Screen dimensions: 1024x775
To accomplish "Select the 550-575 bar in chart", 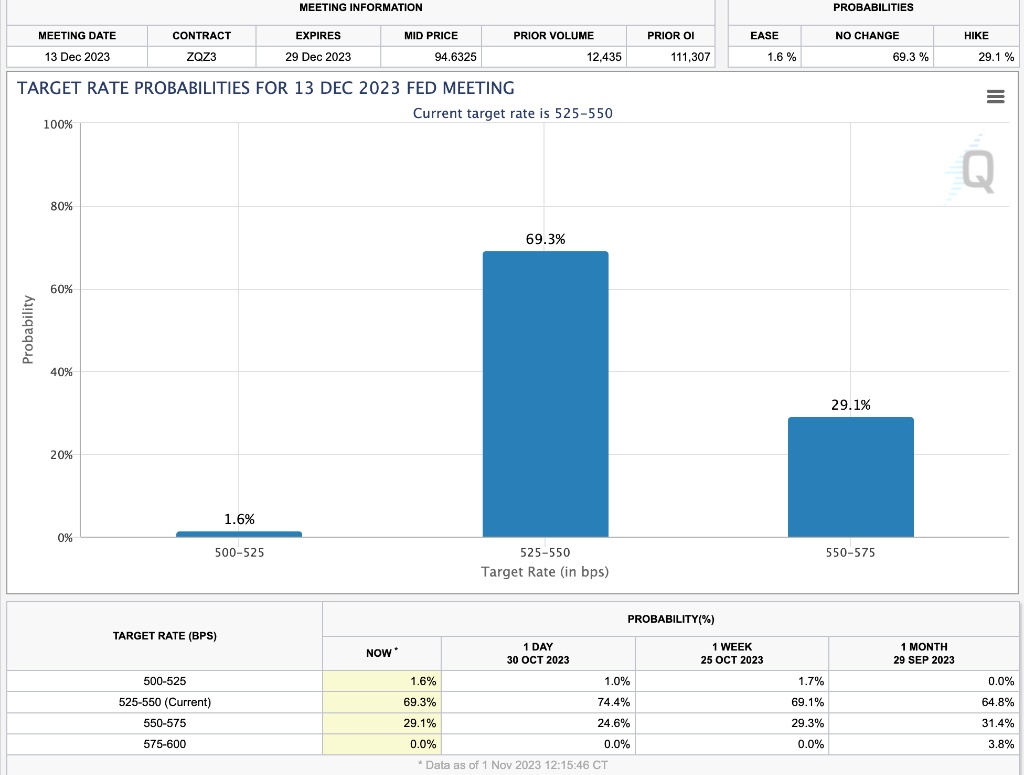I will pyautogui.click(x=850, y=477).
